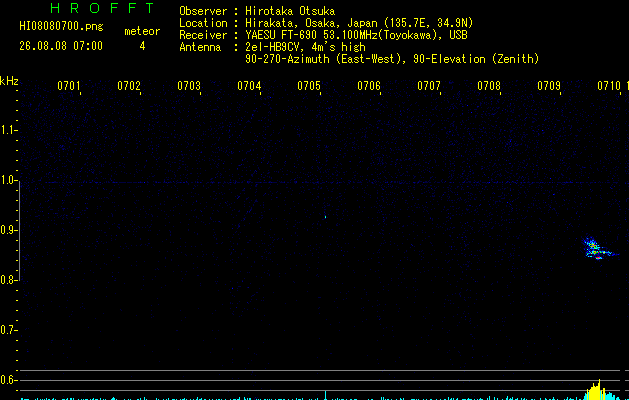Click the cyan intensity spike below 0705

(x=325, y=395)
